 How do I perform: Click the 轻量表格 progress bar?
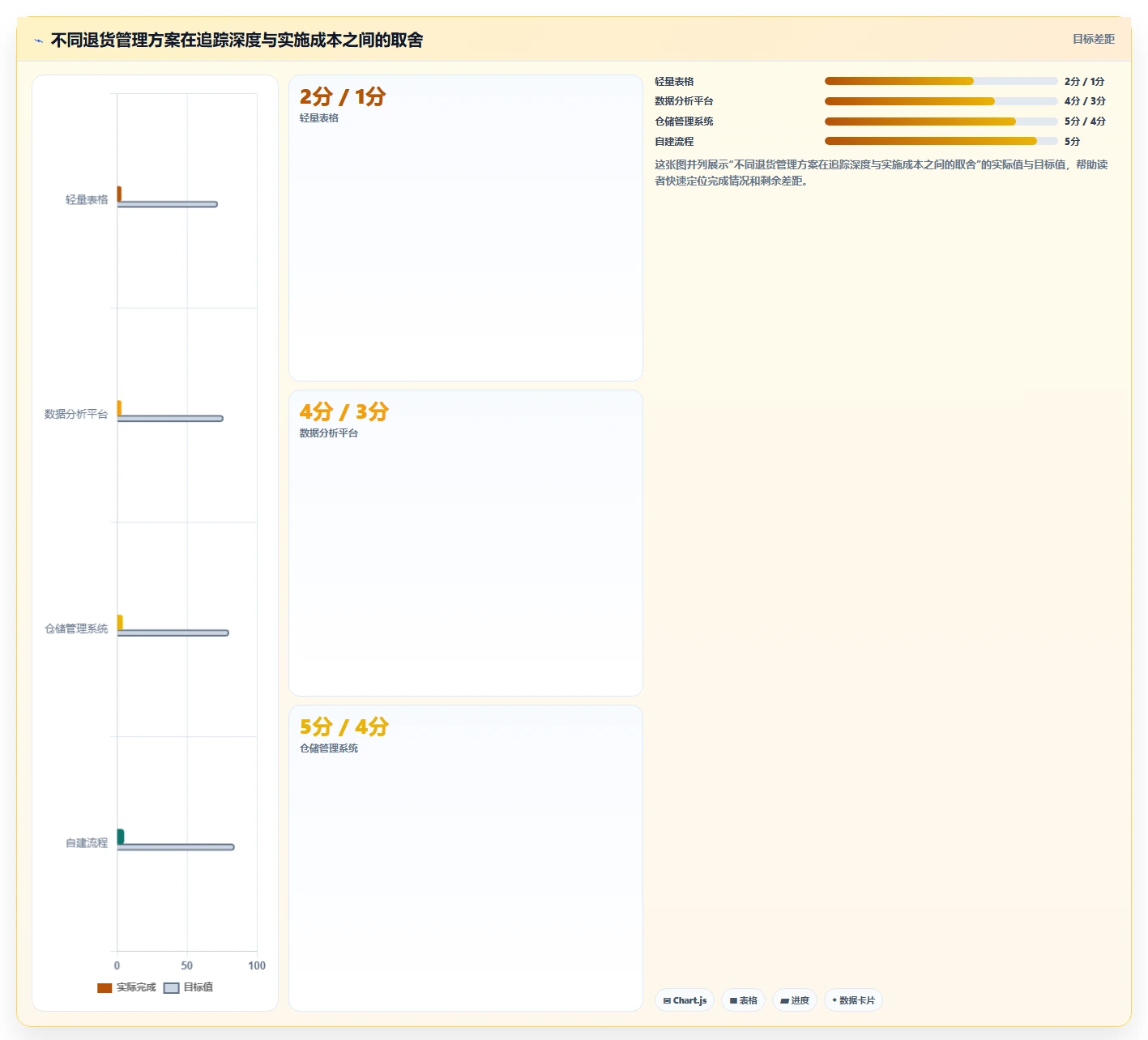tap(941, 81)
